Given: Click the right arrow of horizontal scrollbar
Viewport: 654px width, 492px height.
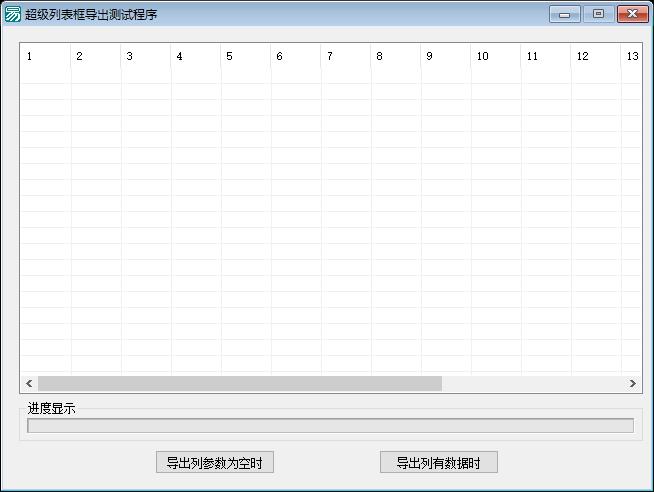Looking at the screenshot, I should (x=633, y=383).
